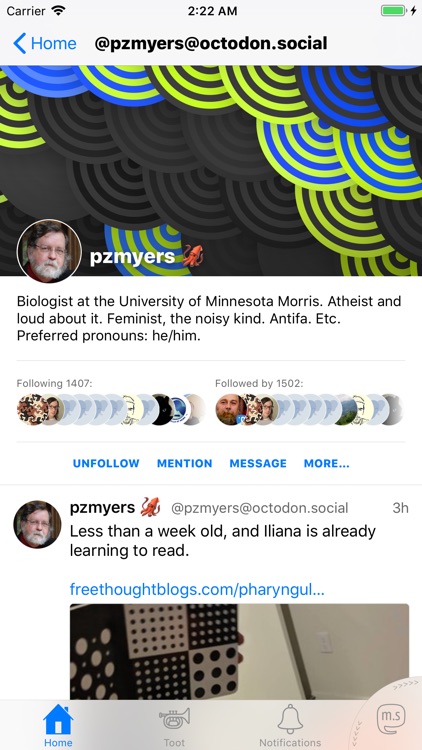Open the Notifications bell tab
The image size is (422, 750).
[x=290, y=725]
